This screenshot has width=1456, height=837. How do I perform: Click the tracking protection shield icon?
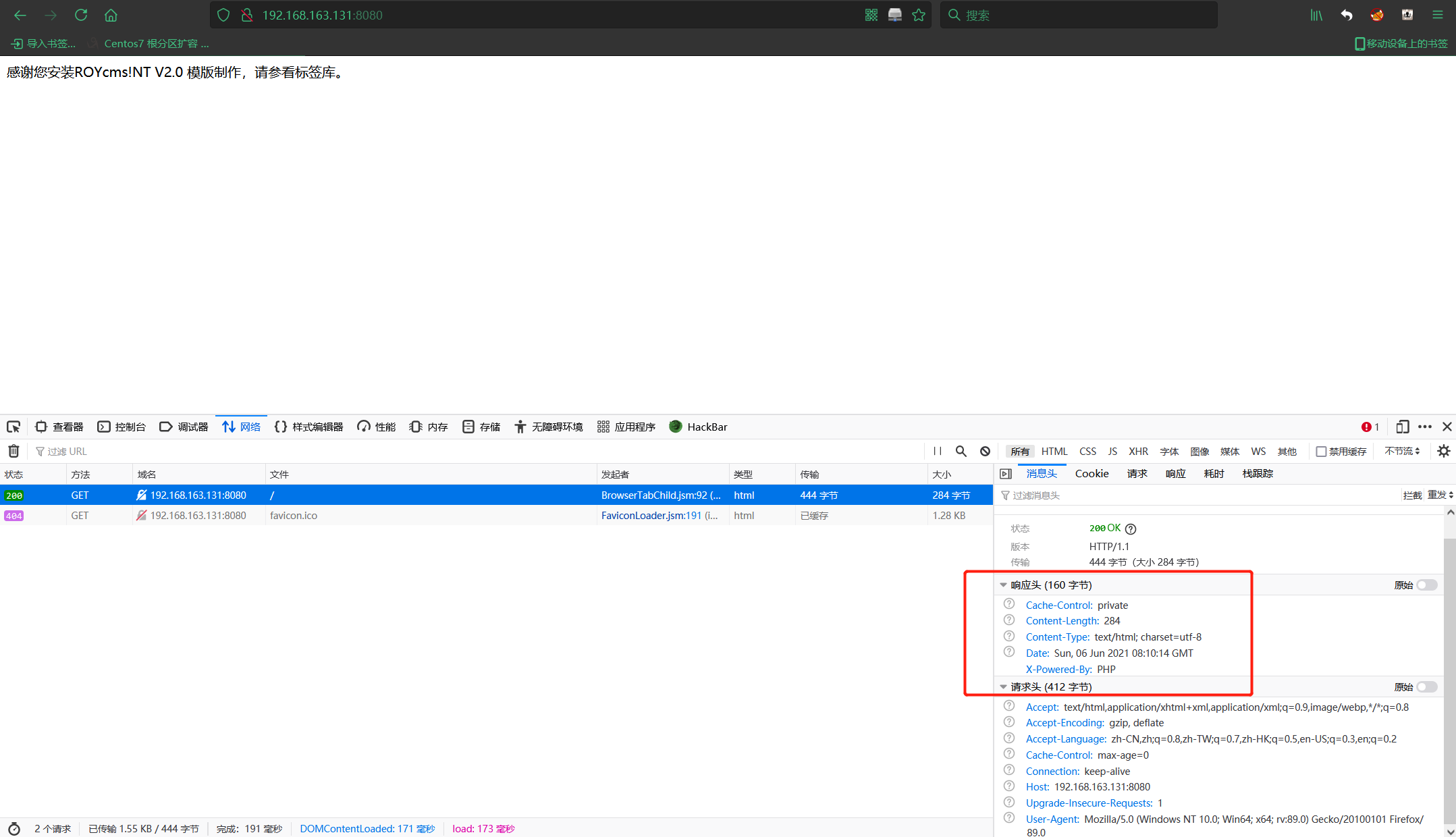[x=223, y=14]
